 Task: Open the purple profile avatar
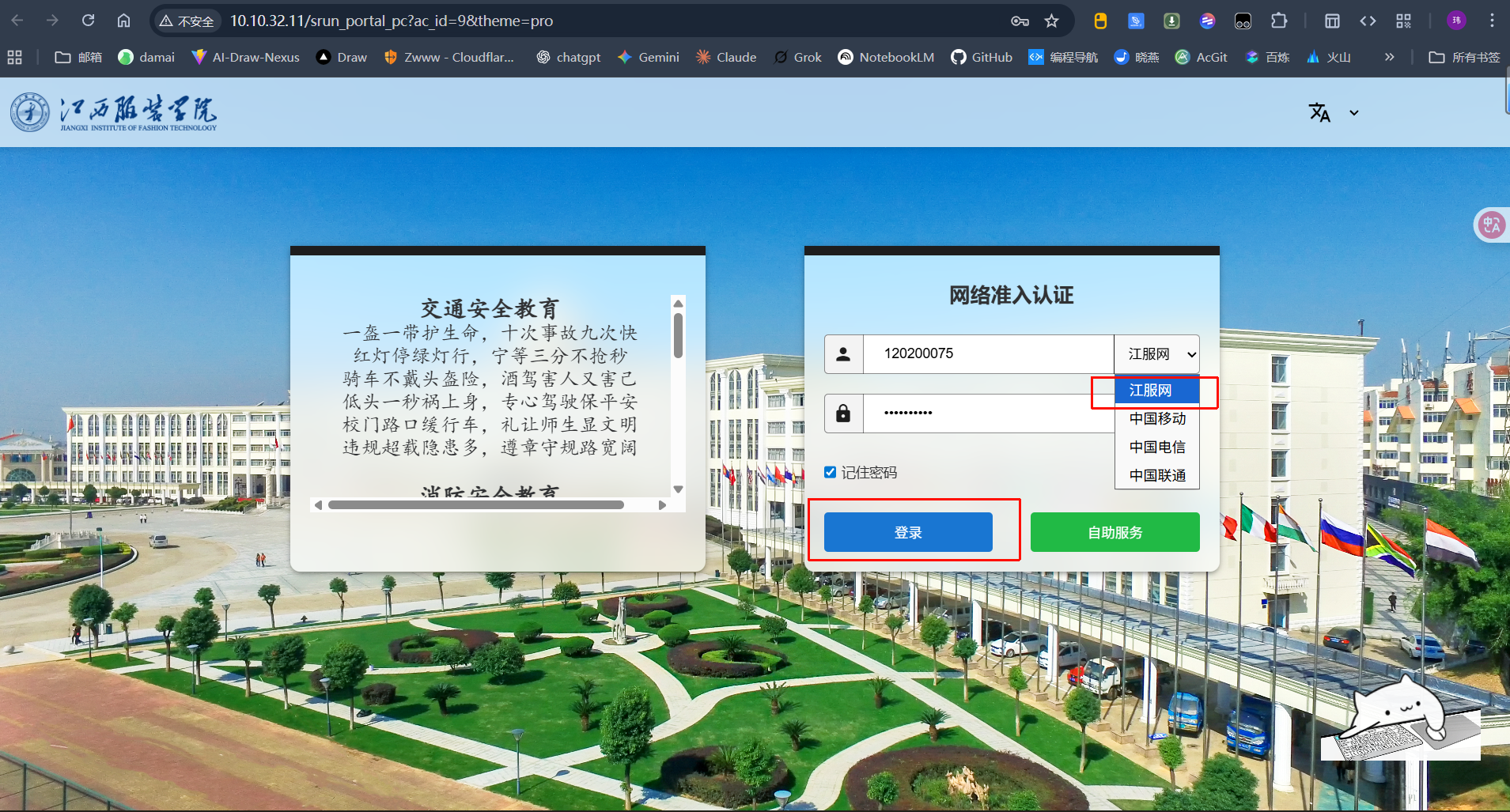coord(1456,21)
